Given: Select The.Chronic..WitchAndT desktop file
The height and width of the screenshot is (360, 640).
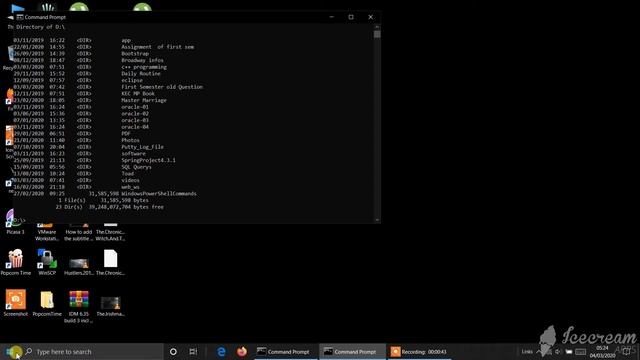Looking at the screenshot, I should tap(110, 232).
